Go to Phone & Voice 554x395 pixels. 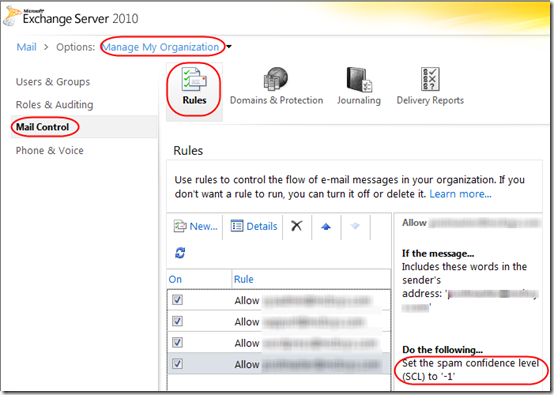(50, 151)
